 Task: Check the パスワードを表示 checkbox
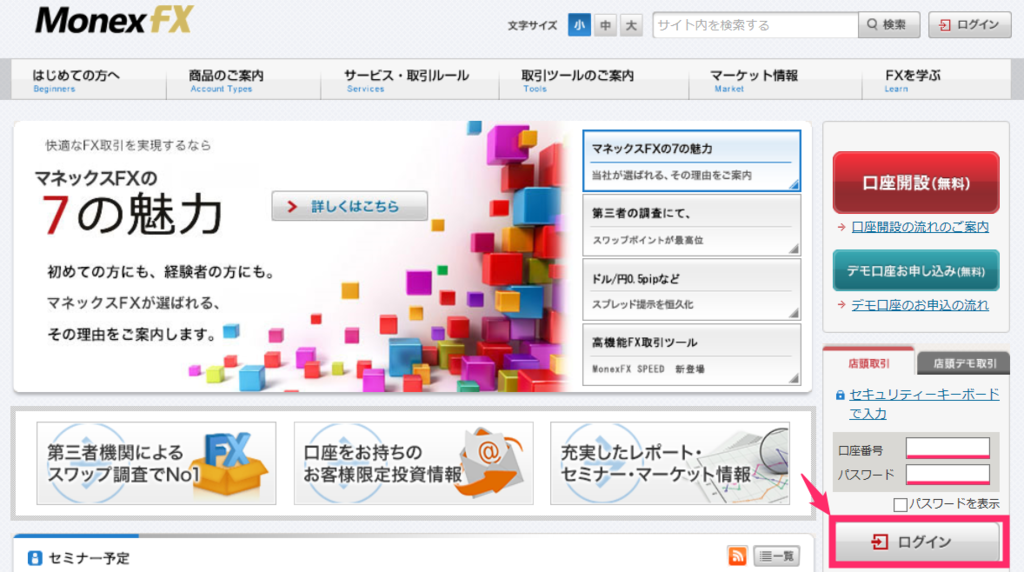[900, 504]
